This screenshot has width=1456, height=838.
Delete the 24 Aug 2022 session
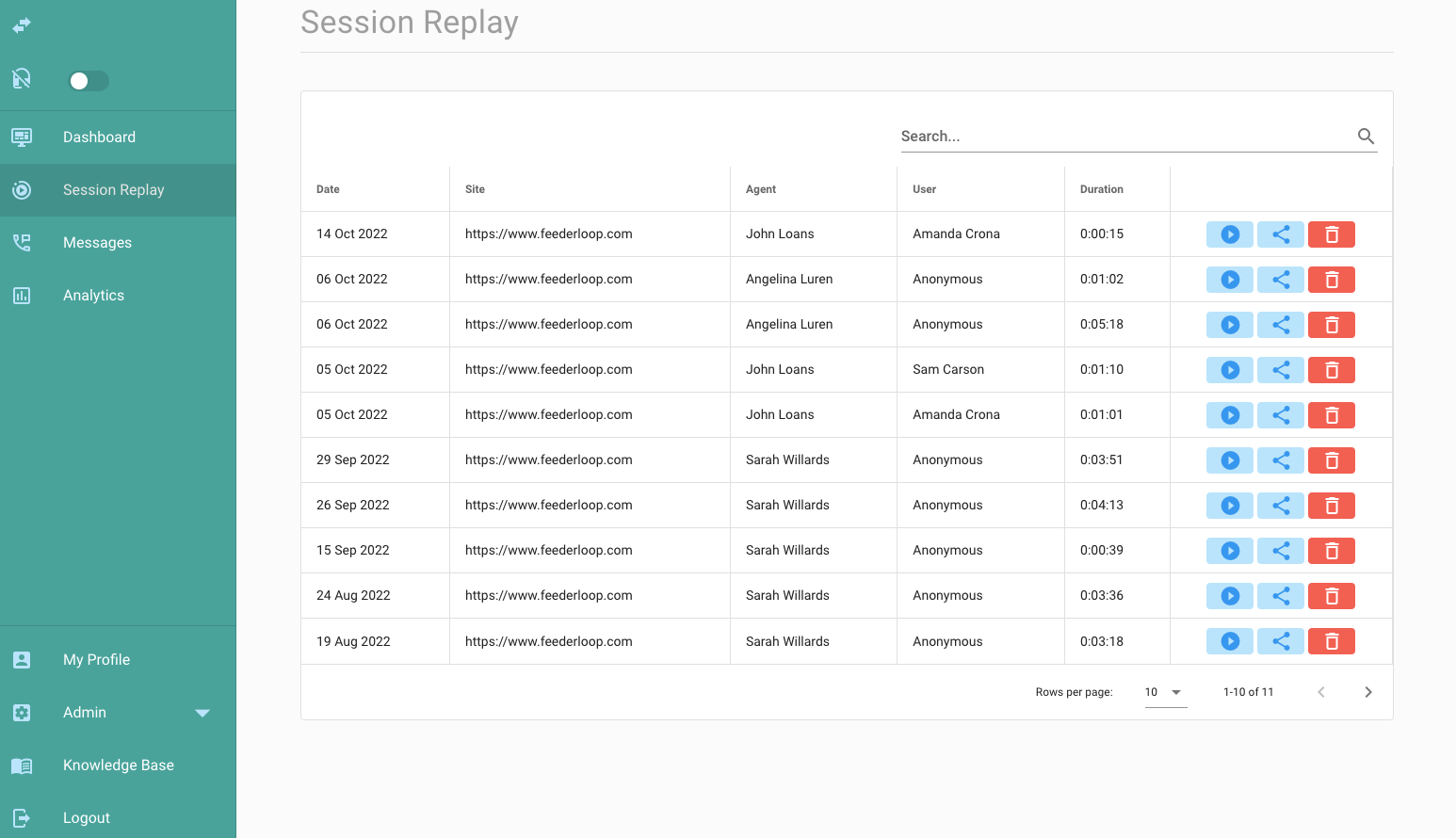click(1332, 596)
